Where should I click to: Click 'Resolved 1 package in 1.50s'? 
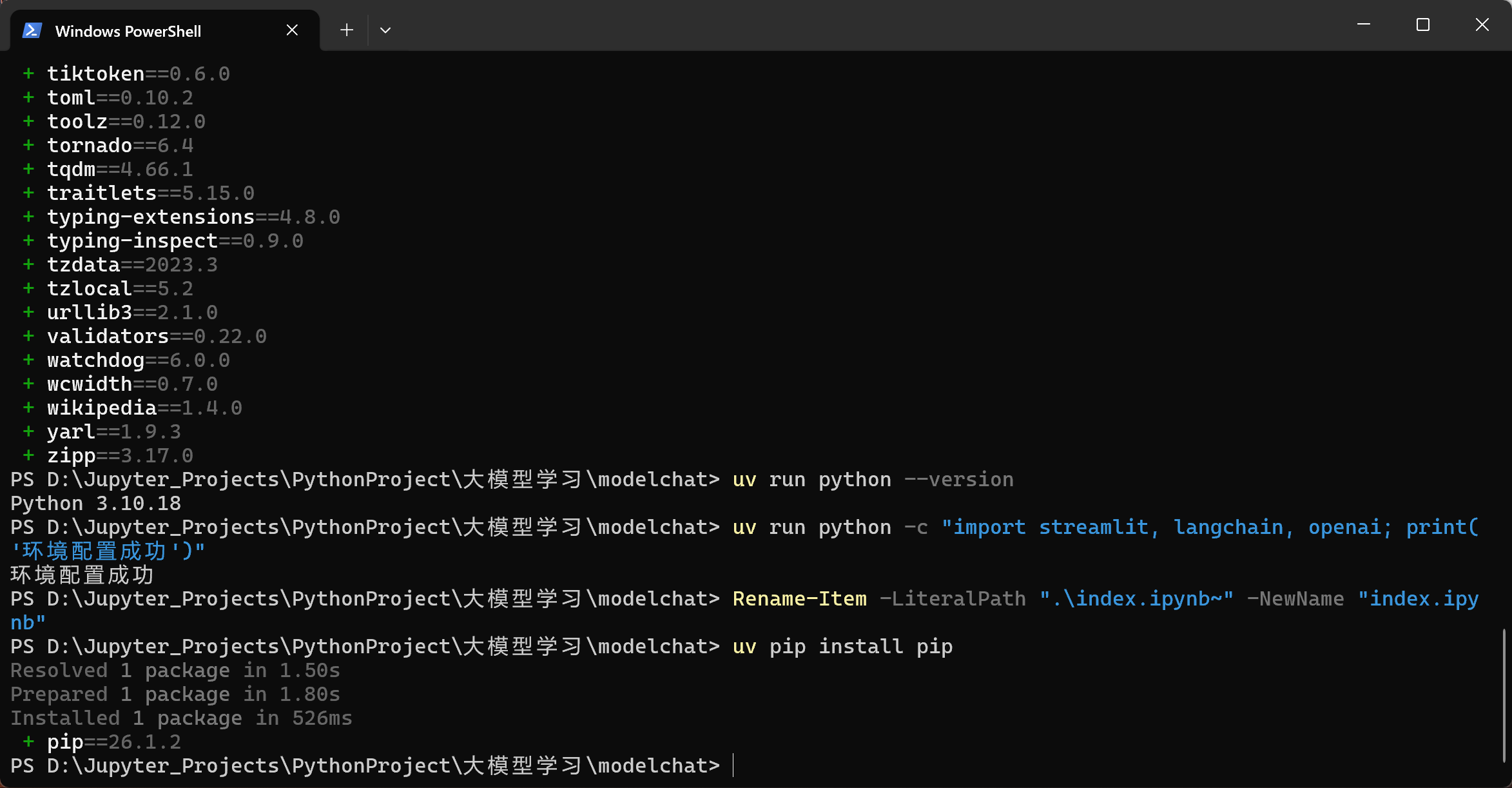pyautogui.click(x=175, y=670)
